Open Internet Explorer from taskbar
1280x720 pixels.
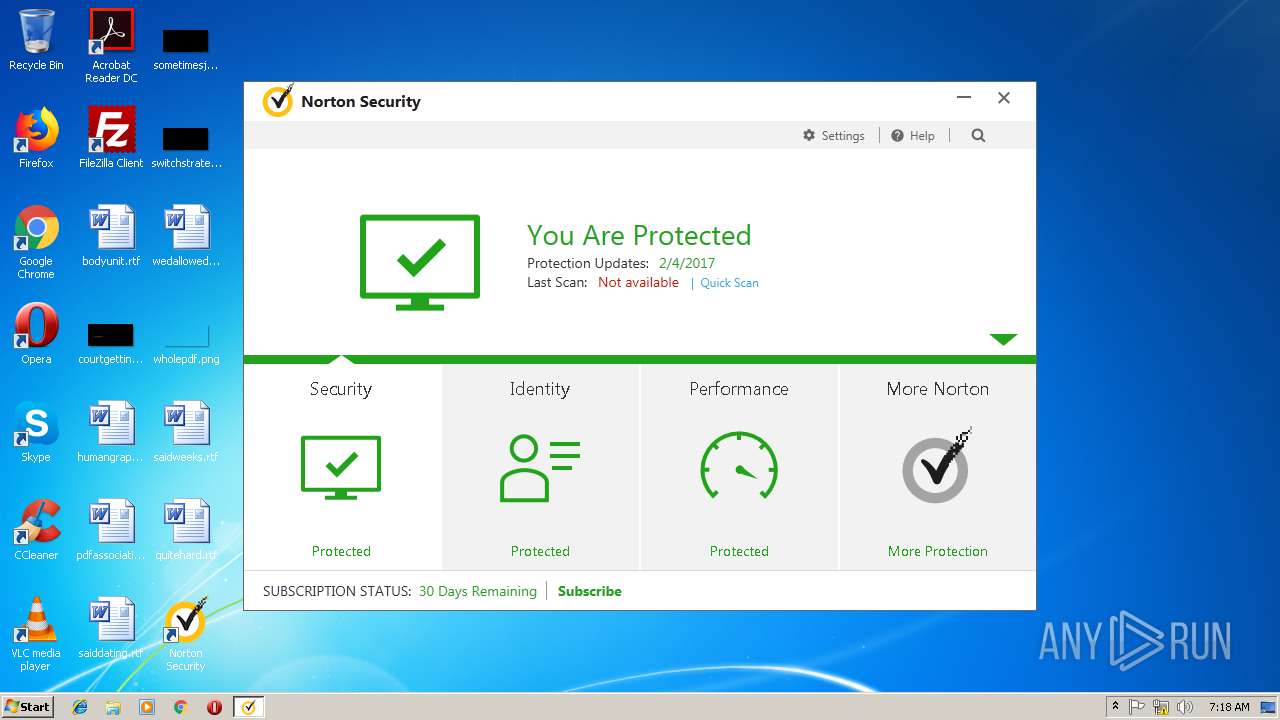pyautogui.click(x=80, y=707)
